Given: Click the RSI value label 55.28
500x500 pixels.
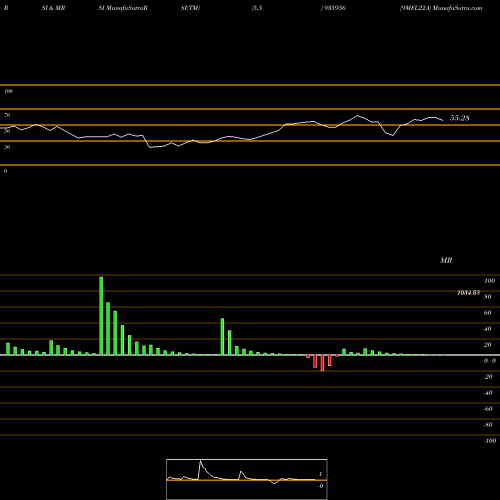Looking at the screenshot, I should 460,118.
